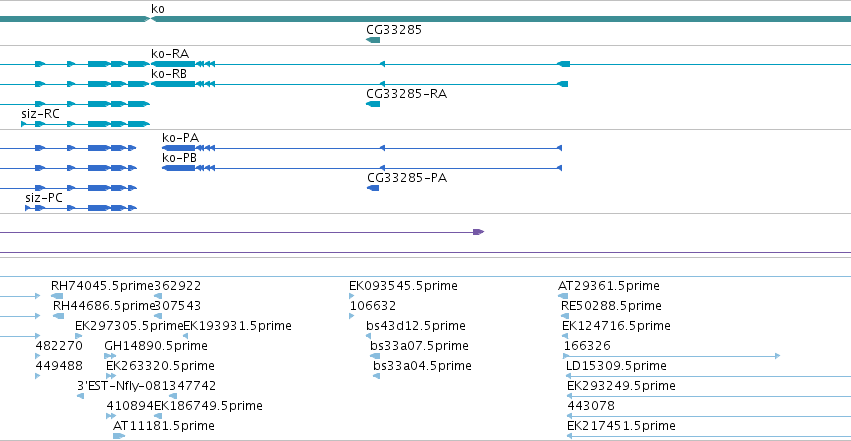Click the 482270 EST label

tap(59, 346)
